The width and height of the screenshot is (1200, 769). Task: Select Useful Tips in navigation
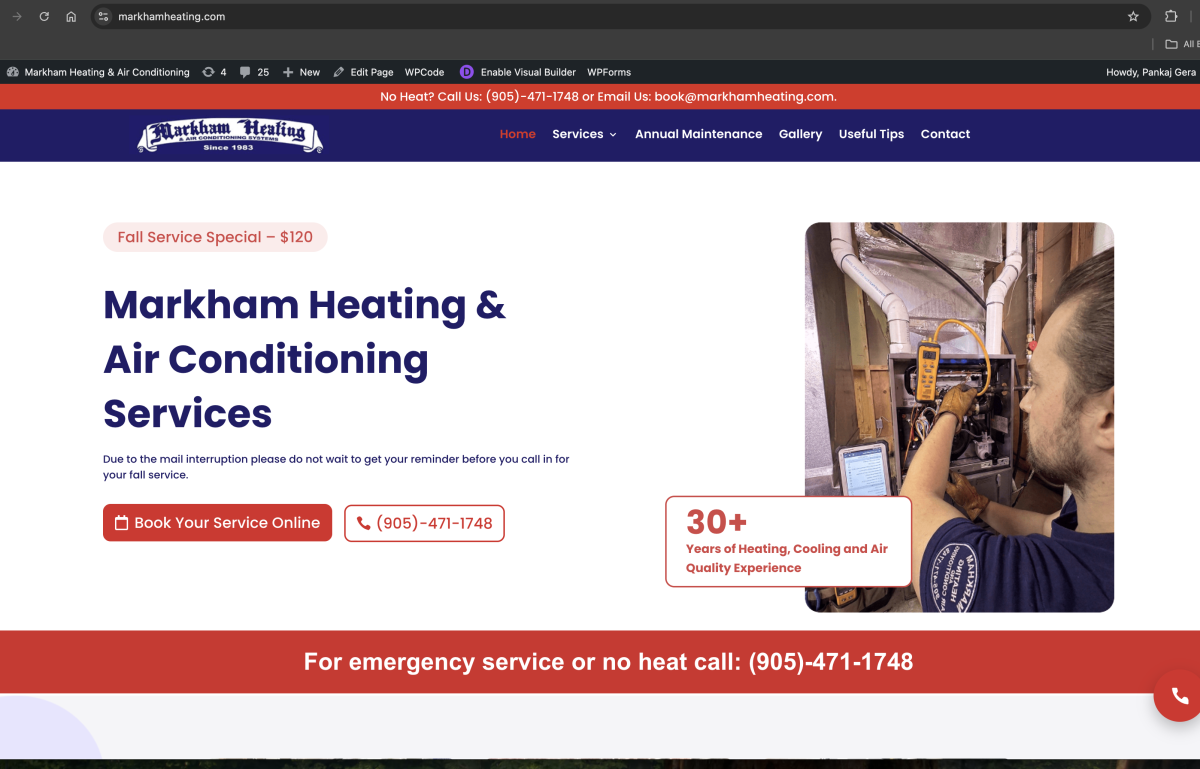pyautogui.click(x=872, y=134)
